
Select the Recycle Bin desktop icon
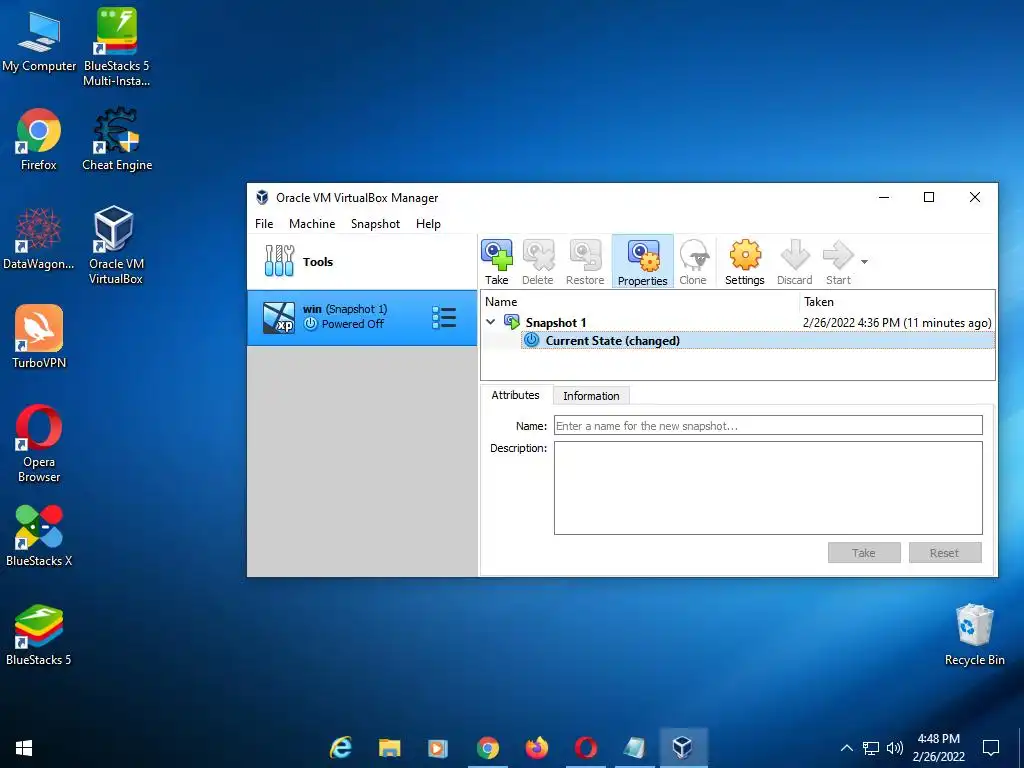(974, 635)
